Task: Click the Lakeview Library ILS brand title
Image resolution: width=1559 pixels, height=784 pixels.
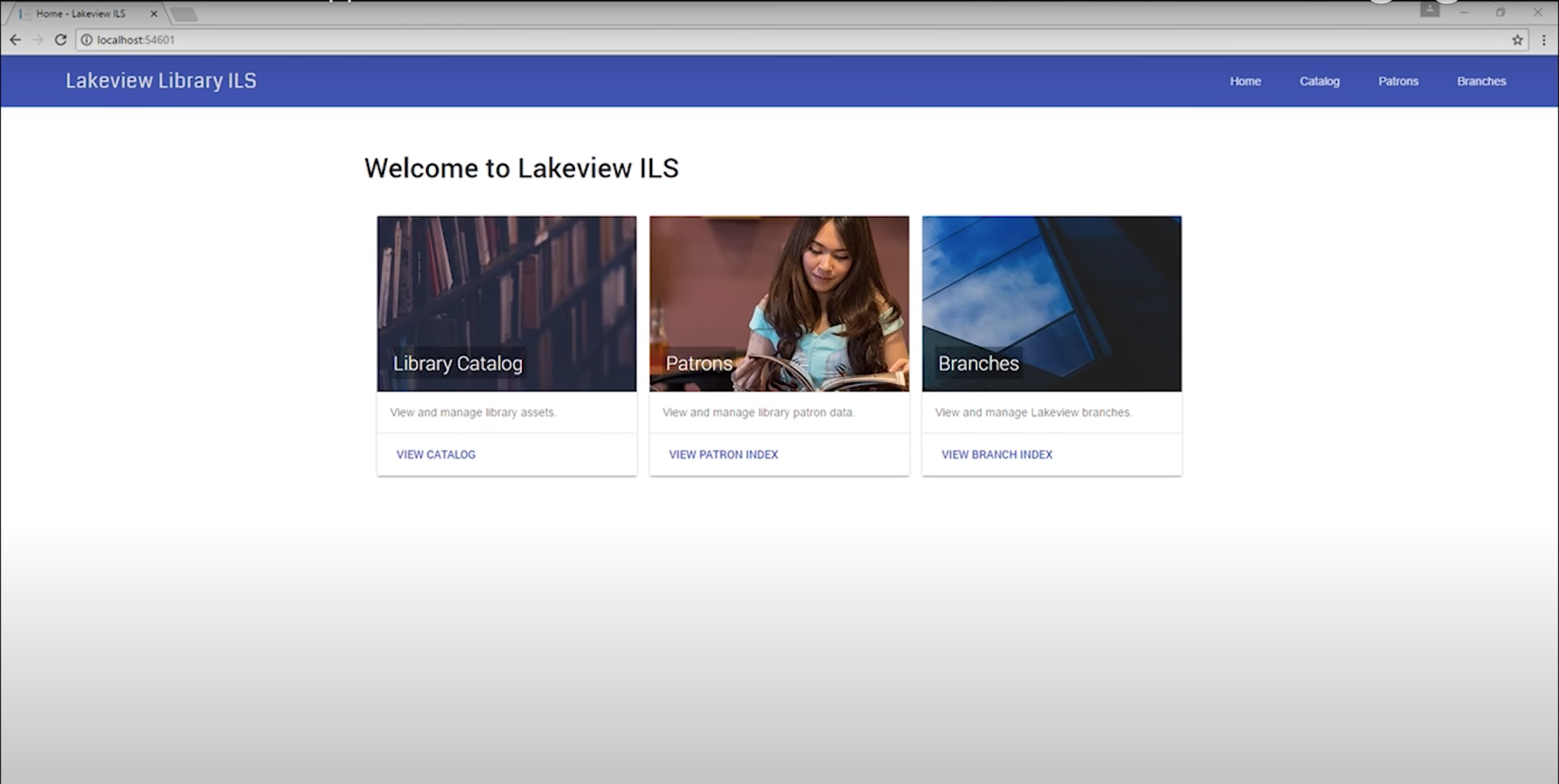Action: click(161, 81)
